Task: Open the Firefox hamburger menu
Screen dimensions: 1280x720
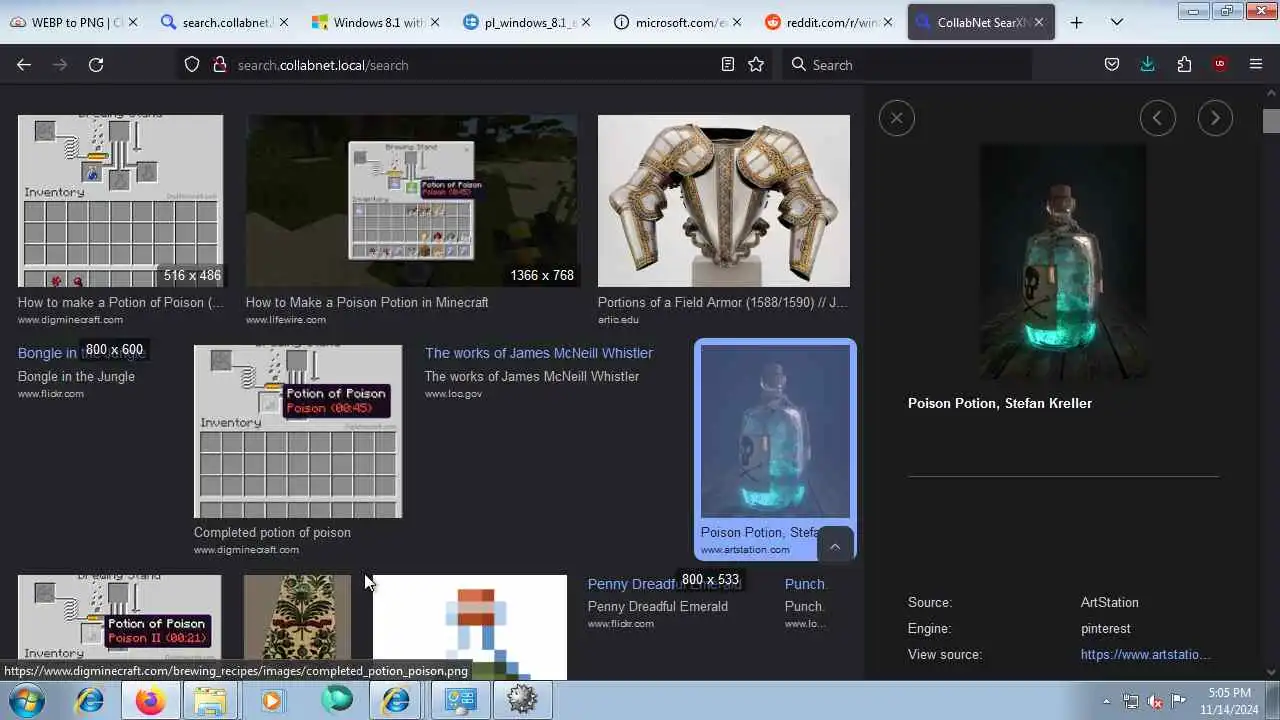Action: click(x=1256, y=65)
